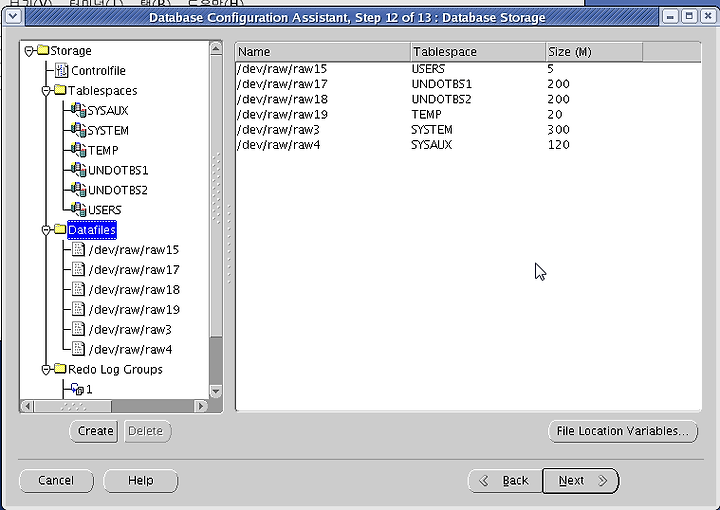
Task: Collapse the Tablespaces tree node
Action: [46, 91]
